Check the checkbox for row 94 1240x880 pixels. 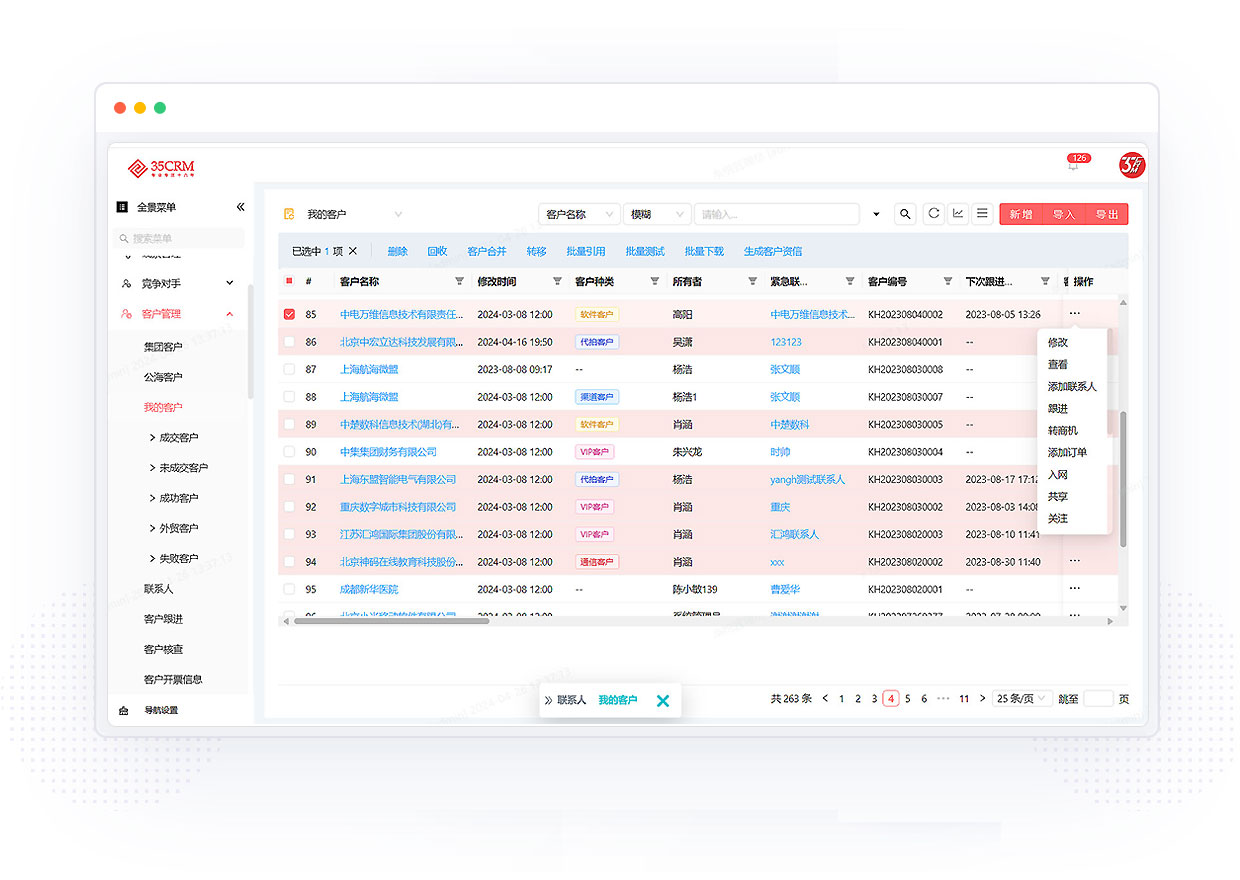[x=289, y=562]
